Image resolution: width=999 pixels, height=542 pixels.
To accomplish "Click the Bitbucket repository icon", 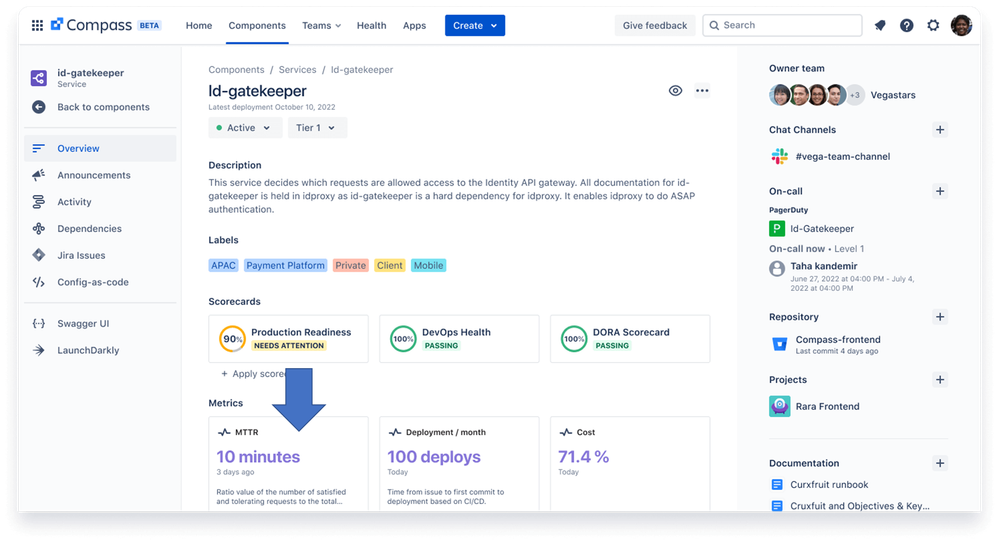I will (779, 345).
